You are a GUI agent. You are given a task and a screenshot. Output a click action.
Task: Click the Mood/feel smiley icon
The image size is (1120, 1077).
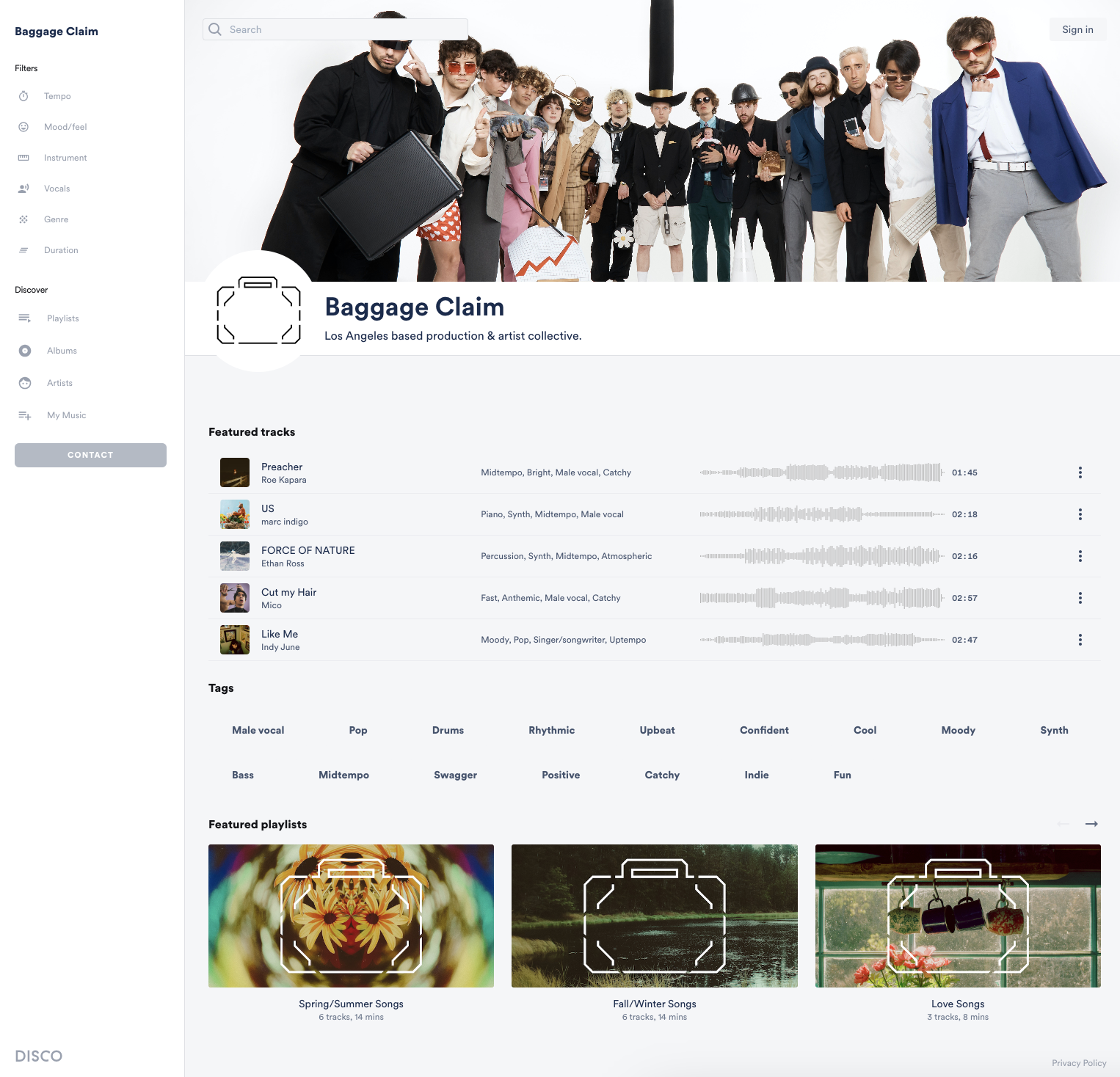23,127
